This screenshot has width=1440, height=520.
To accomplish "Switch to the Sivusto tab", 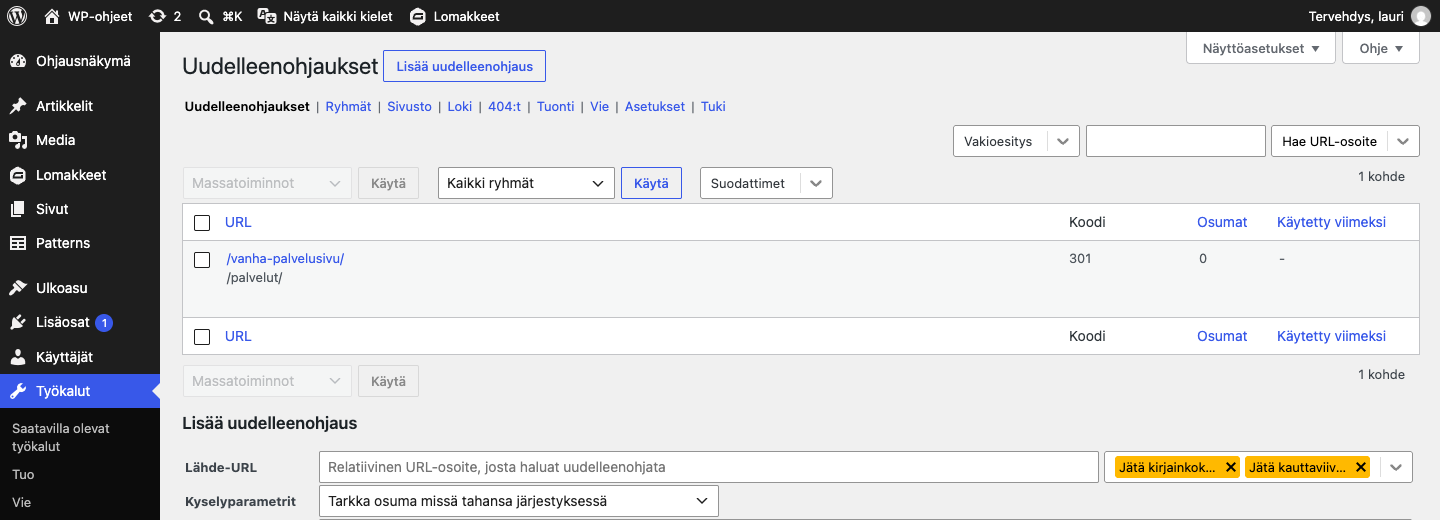I will tap(409, 106).
